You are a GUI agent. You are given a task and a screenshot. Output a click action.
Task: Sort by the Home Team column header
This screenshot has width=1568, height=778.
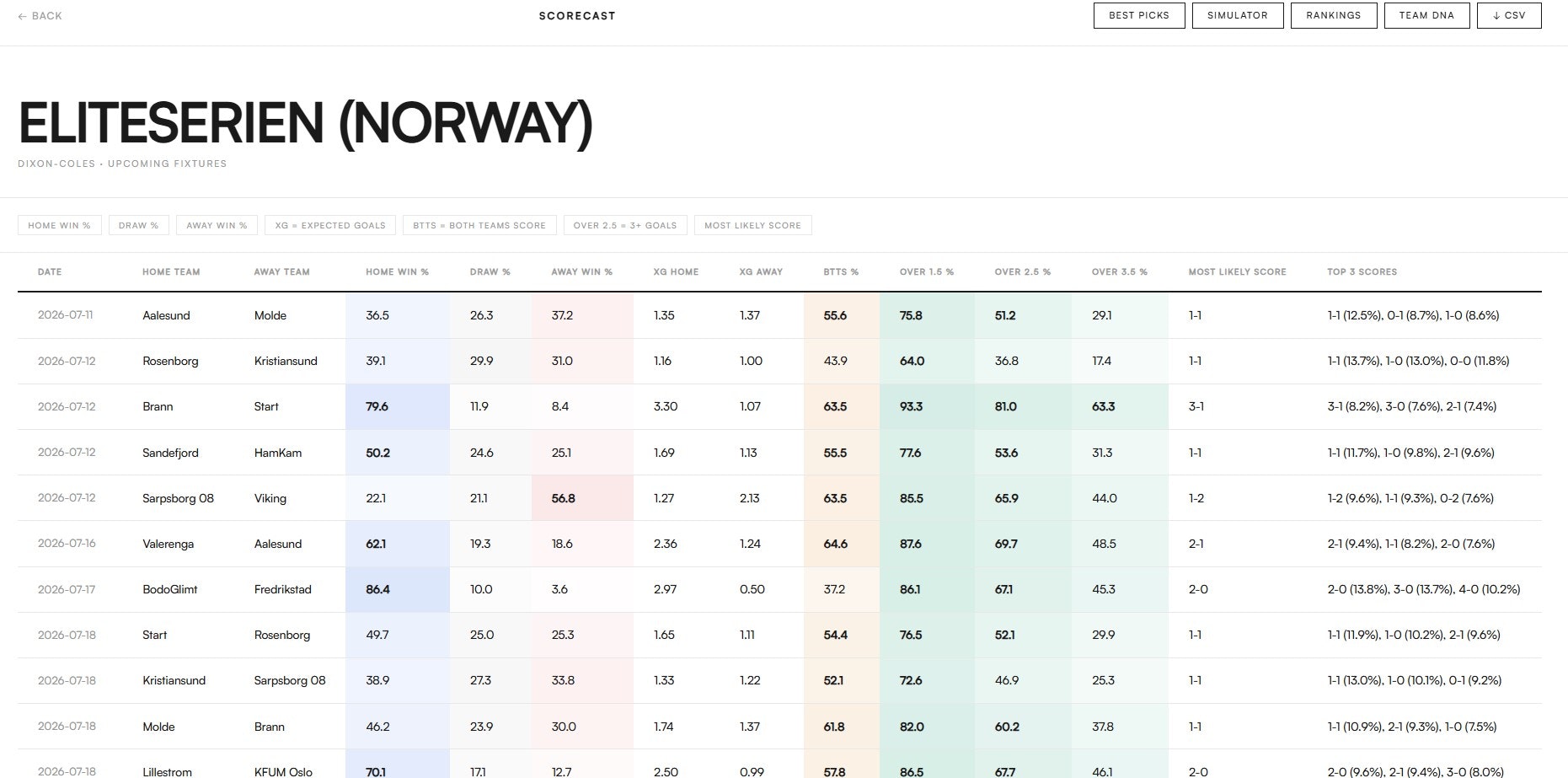[x=171, y=271]
